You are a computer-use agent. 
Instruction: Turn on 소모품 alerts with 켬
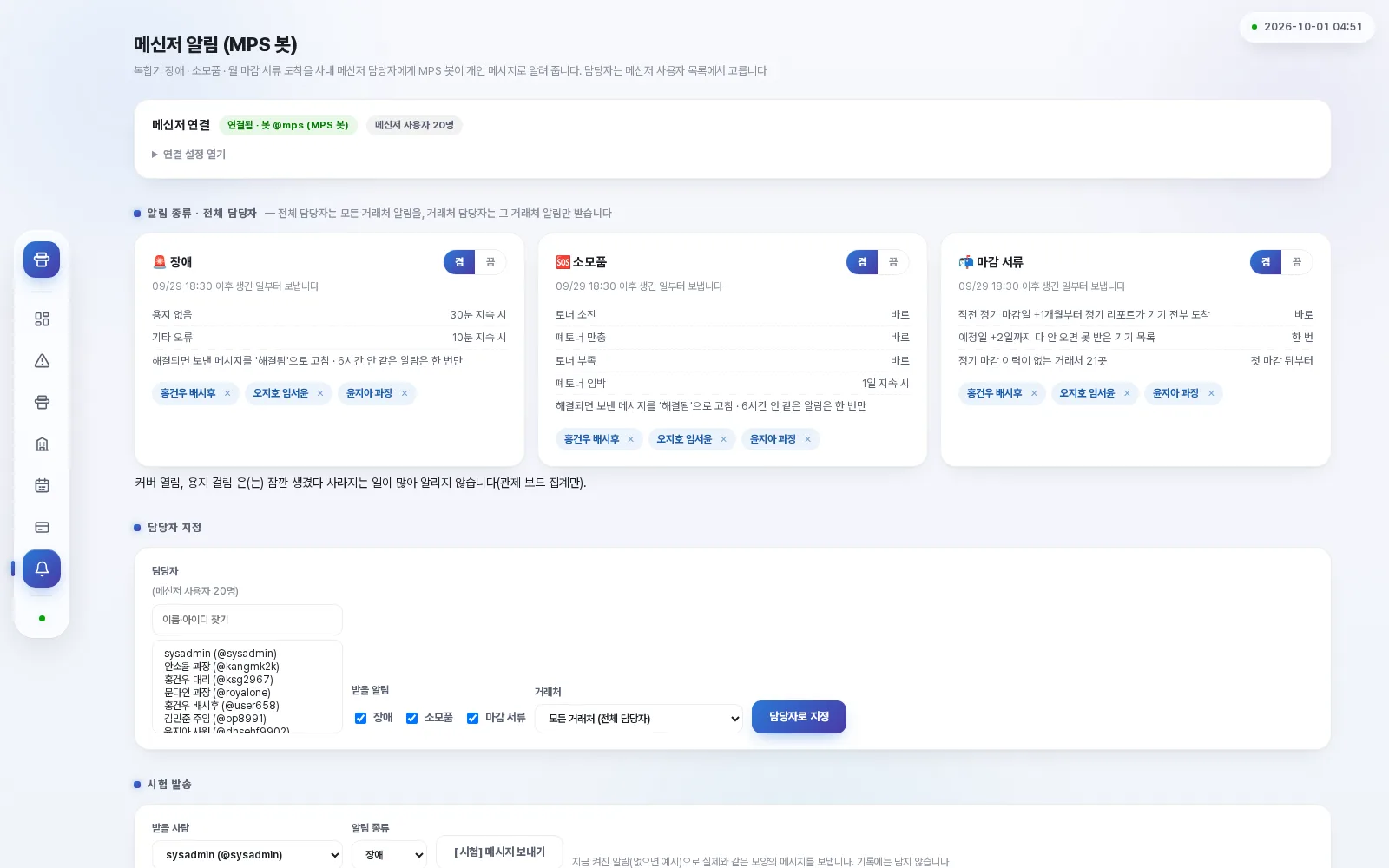click(x=862, y=262)
